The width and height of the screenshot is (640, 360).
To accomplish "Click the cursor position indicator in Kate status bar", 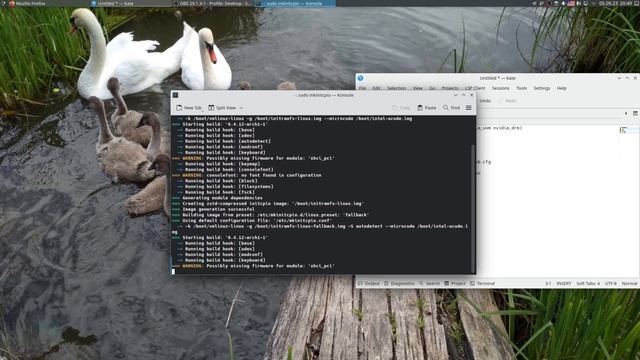I will click(x=548, y=283).
